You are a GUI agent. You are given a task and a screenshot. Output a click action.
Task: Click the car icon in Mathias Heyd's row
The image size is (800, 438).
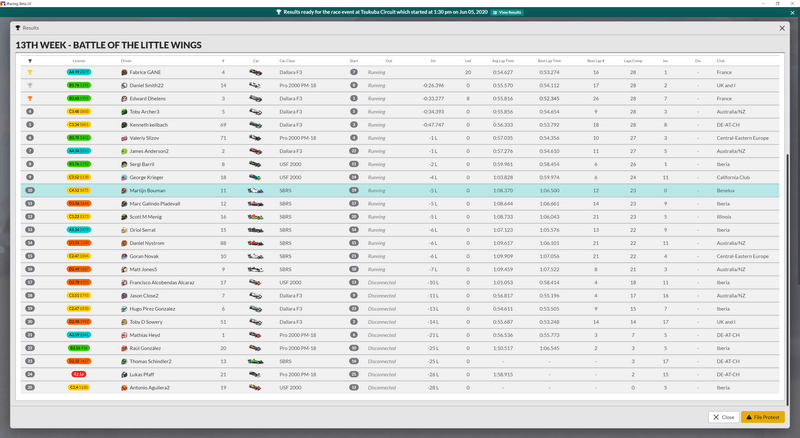tap(256, 335)
